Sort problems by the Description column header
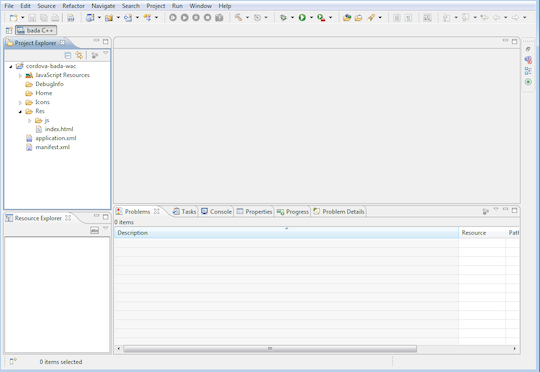Image resolution: width=540 pixels, height=372 pixels. pos(286,233)
